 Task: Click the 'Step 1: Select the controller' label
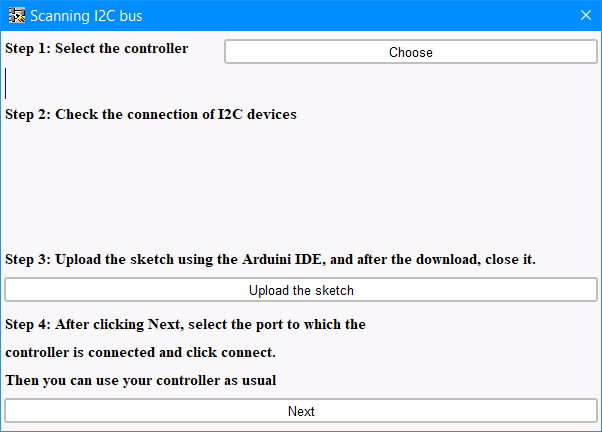(x=97, y=48)
